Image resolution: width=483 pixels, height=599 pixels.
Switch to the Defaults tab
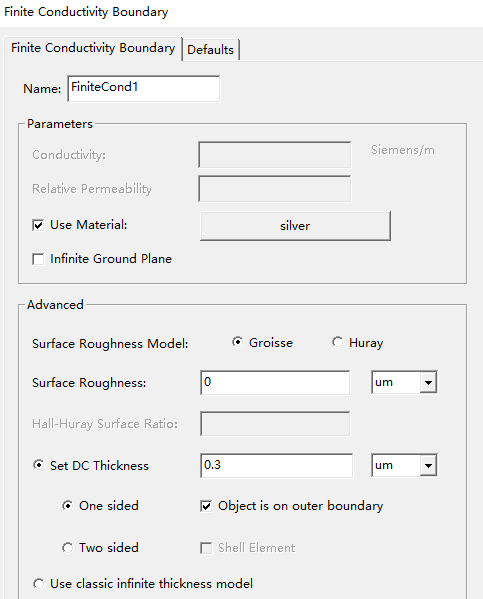[x=211, y=49]
